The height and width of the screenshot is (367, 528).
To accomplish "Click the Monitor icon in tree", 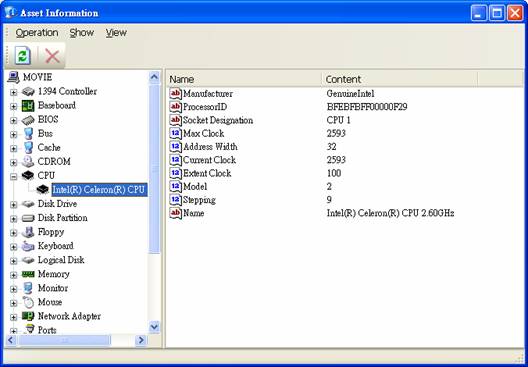I will [x=28, y=288].
